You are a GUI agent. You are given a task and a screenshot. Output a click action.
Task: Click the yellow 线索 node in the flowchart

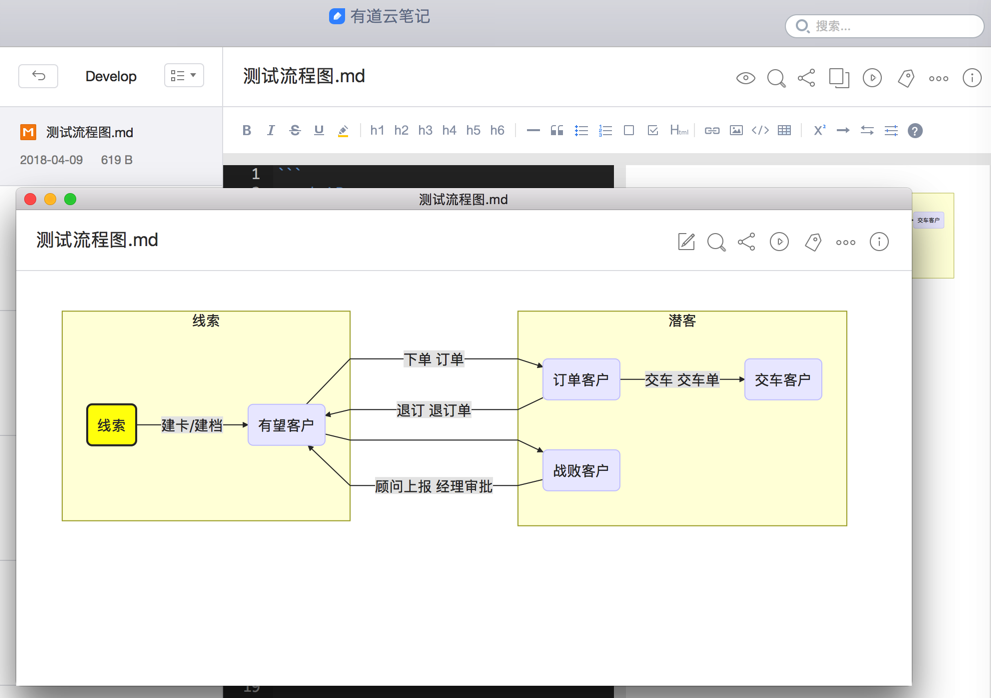(111, 425)
